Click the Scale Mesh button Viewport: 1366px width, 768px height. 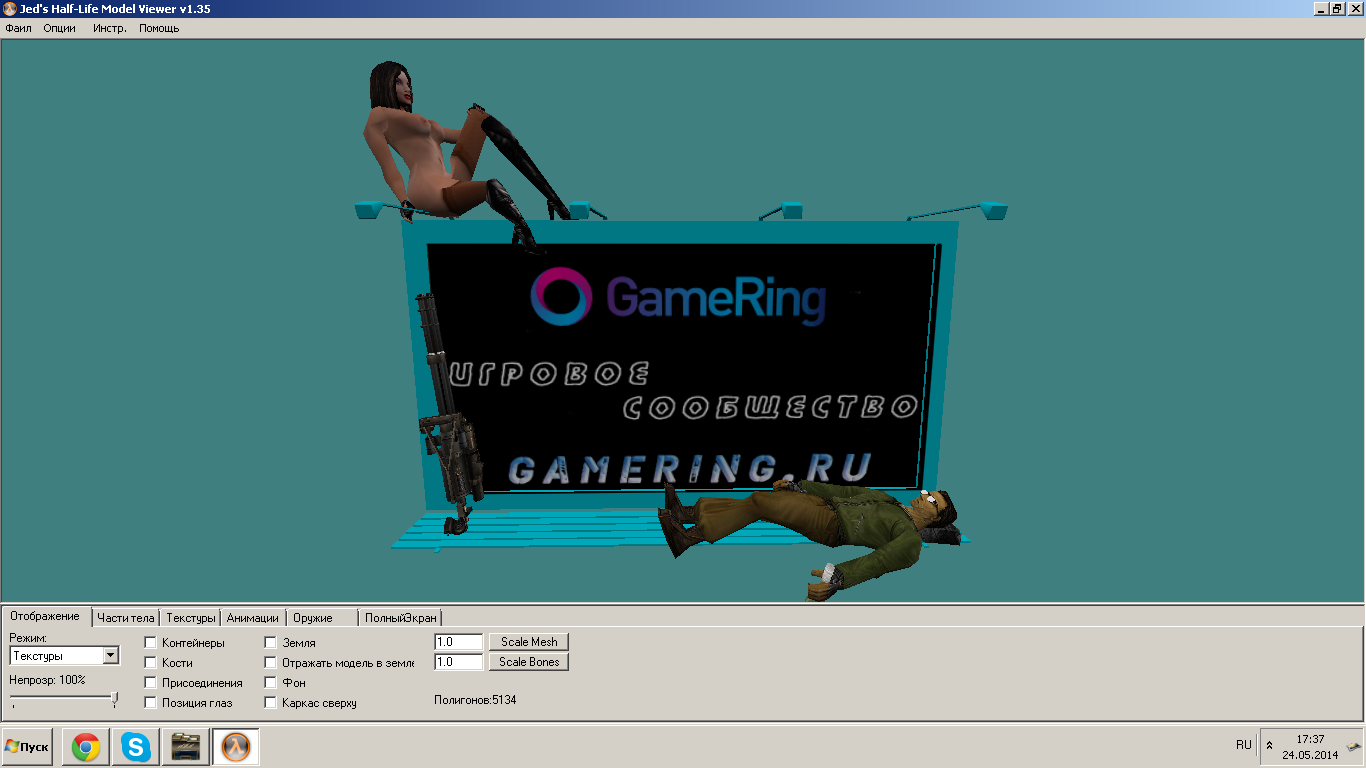[x=529, y=642]
